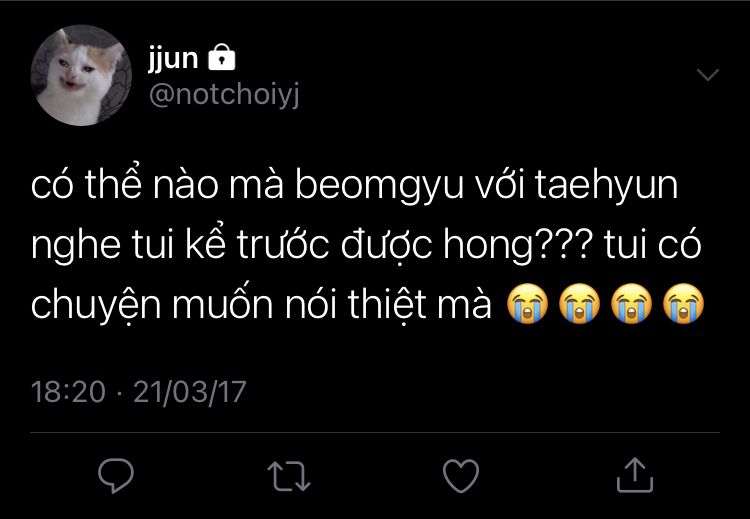Click the text 'hong???' in tweet

518,245
